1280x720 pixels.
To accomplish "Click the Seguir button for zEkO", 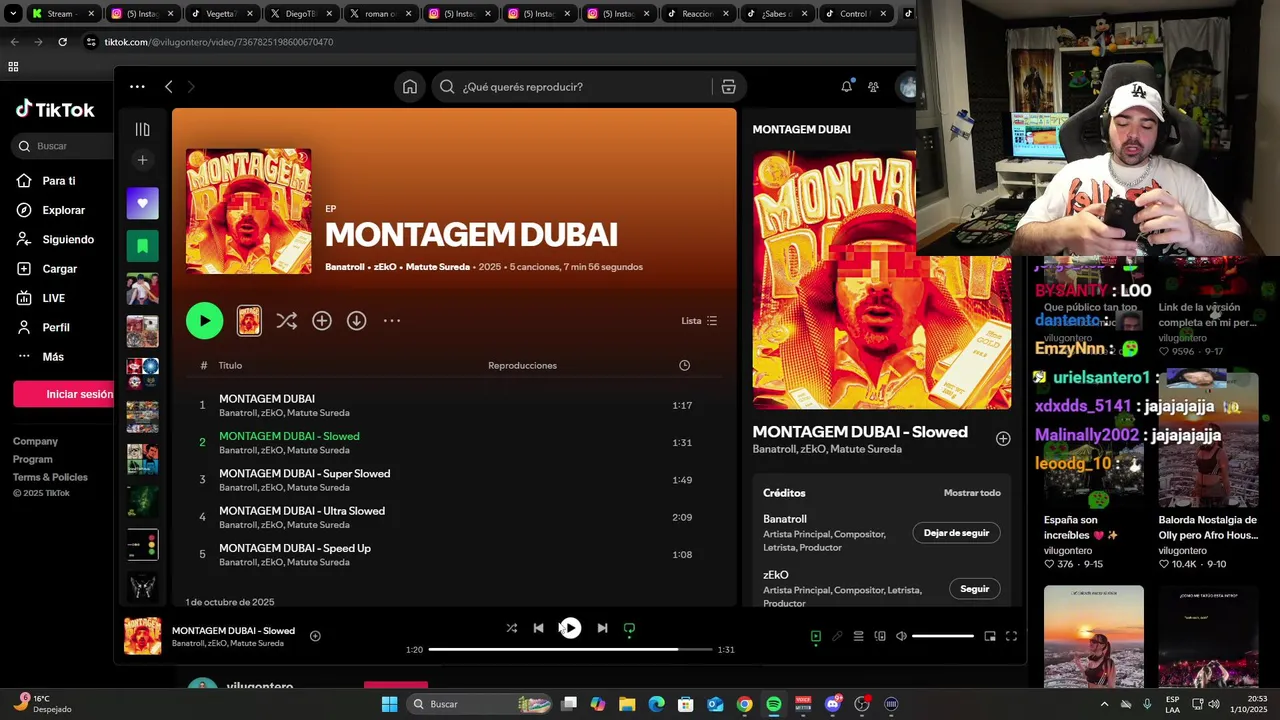I will pos(974,589).
